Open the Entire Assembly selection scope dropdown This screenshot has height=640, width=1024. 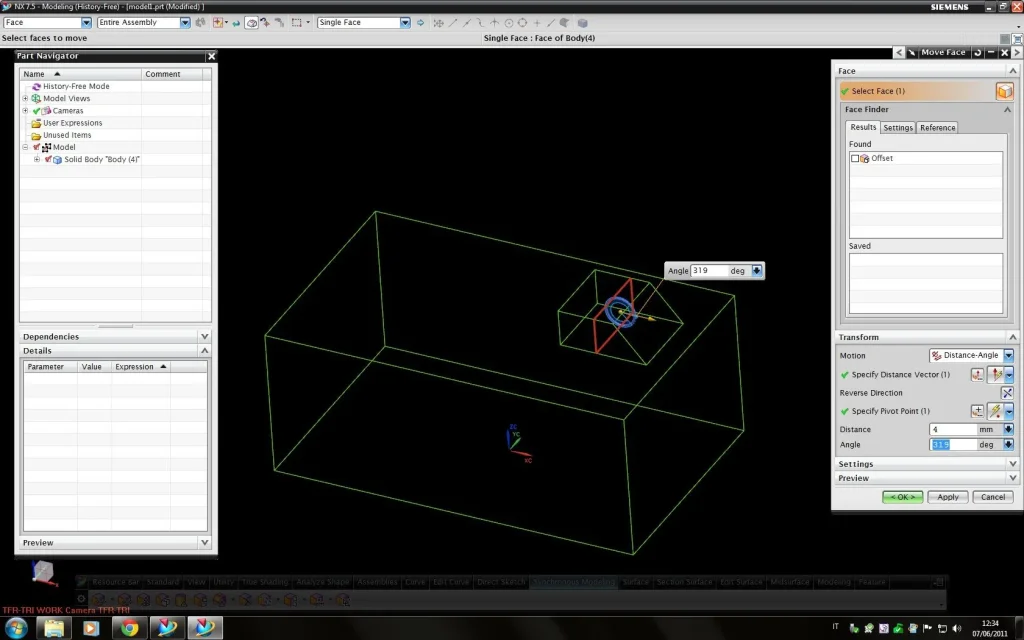point(185,23)
